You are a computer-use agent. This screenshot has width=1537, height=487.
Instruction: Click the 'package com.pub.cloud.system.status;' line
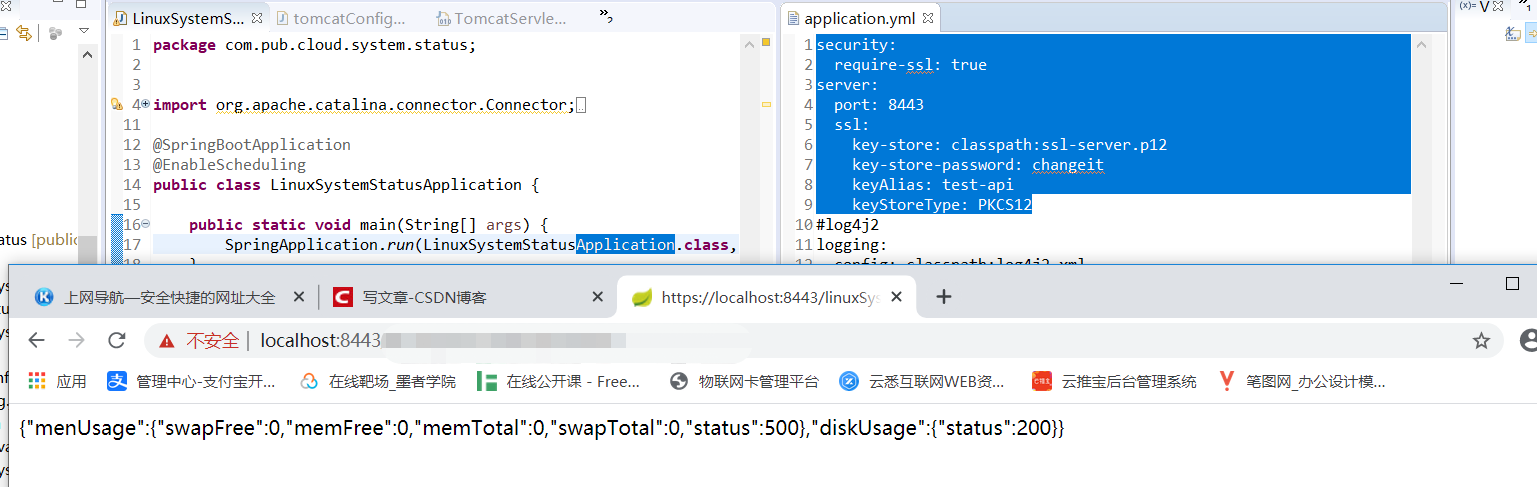[x=315, y=45]
